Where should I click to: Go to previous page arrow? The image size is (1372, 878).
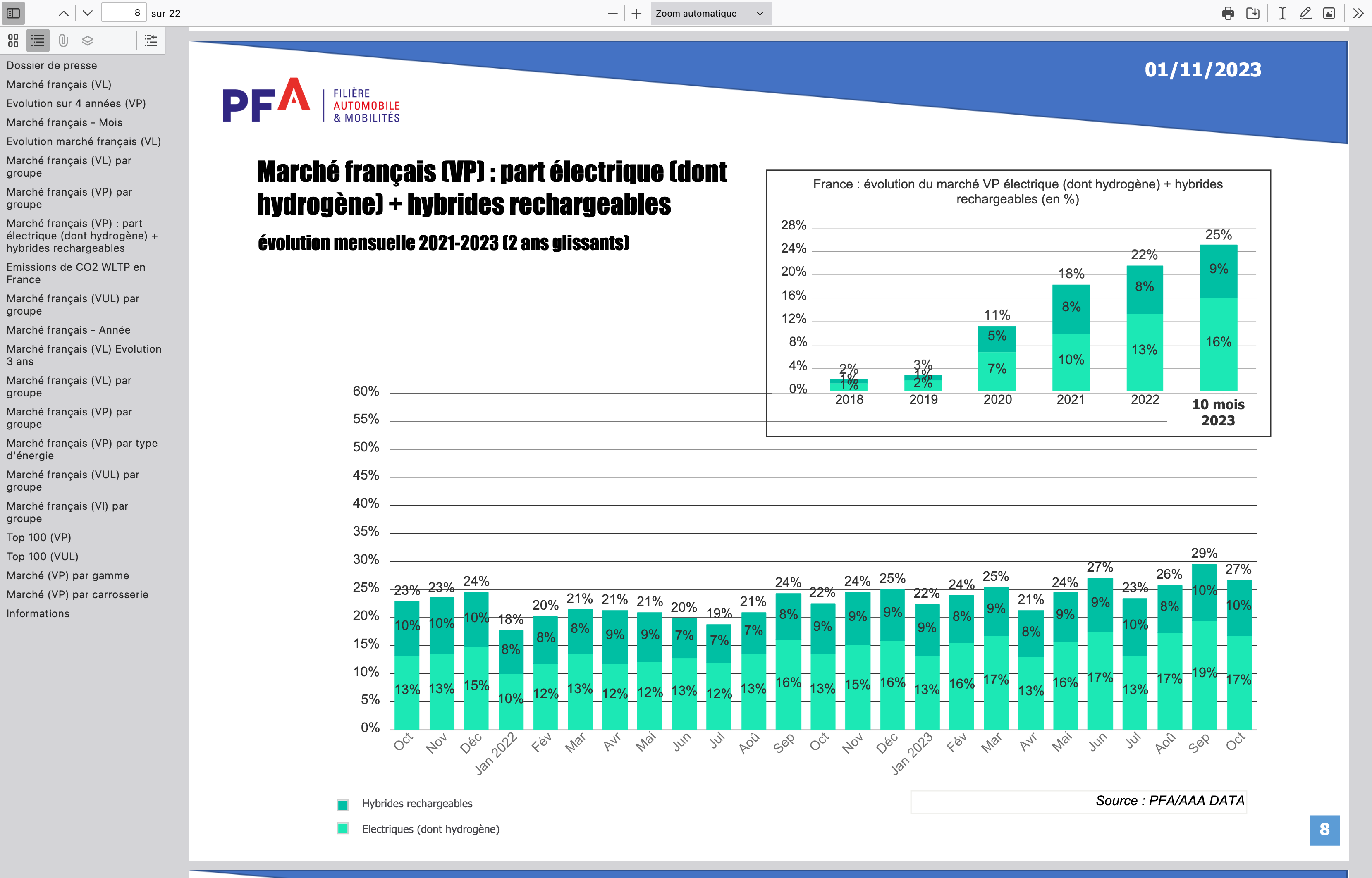click(x=64, y=13)
